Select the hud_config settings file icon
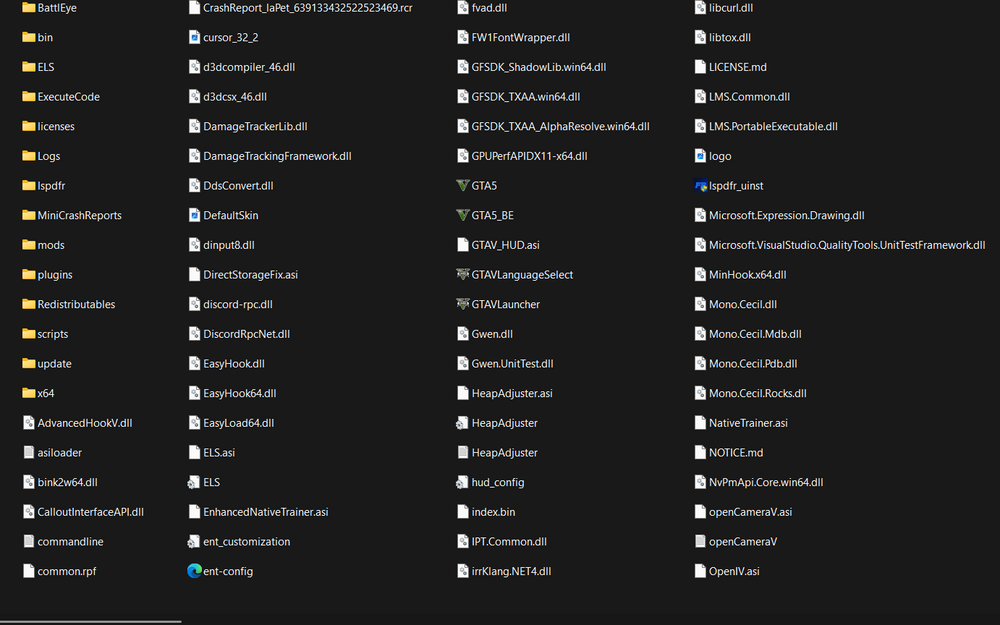The width and height of the screenshot is (1000, 625). coord(462,483)
